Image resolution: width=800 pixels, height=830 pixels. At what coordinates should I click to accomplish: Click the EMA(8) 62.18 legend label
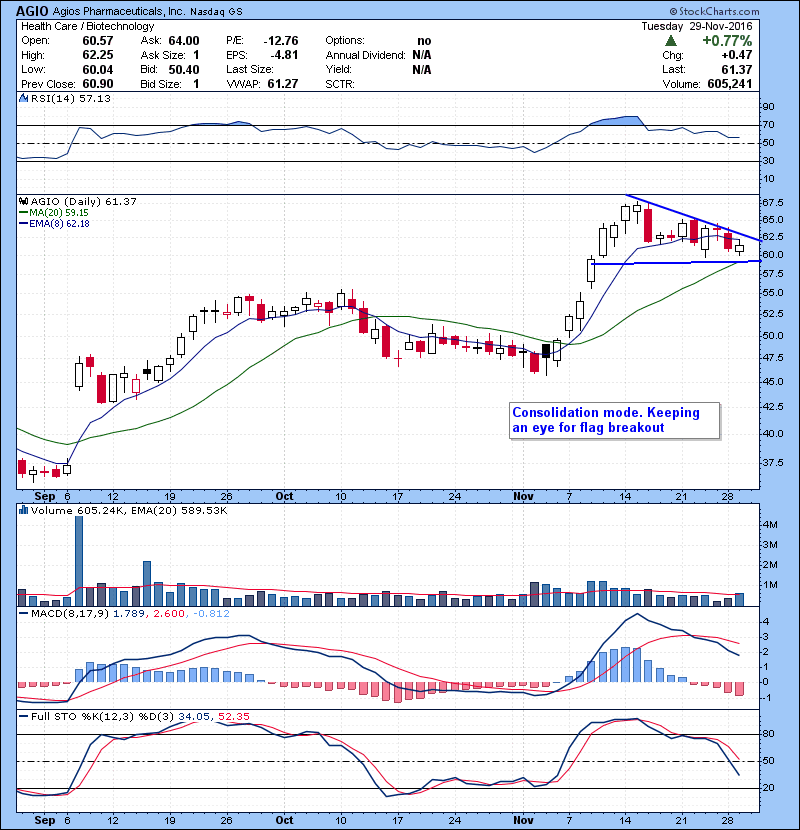click(55, 224)
